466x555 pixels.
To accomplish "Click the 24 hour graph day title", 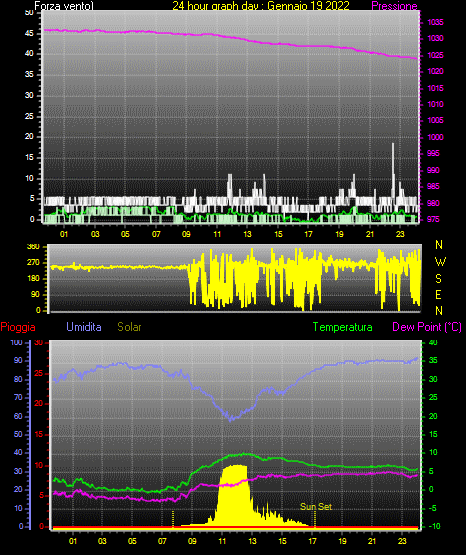I will [261, 6].
